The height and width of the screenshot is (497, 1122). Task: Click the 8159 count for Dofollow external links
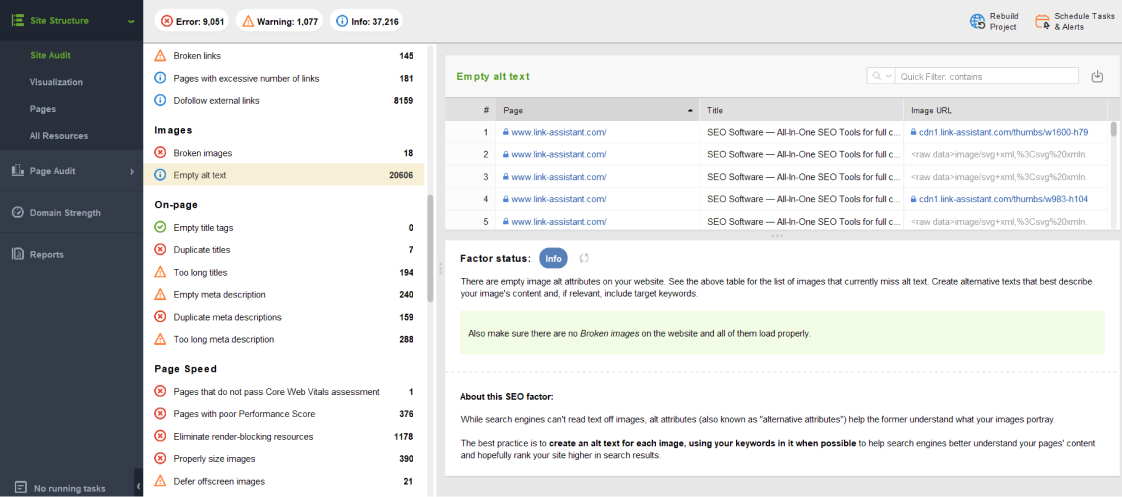click(403, 101)
